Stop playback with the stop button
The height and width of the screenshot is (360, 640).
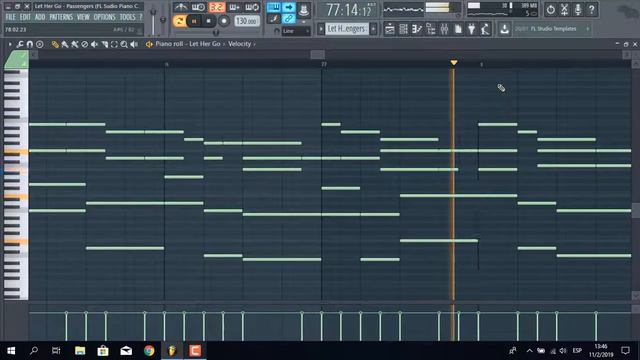209,21
